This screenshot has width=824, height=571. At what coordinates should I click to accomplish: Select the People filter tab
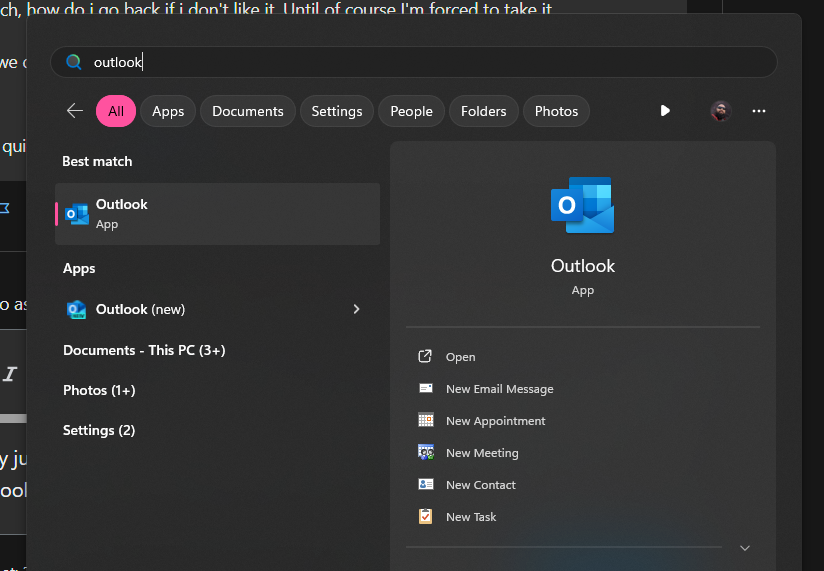pos(411,111)
